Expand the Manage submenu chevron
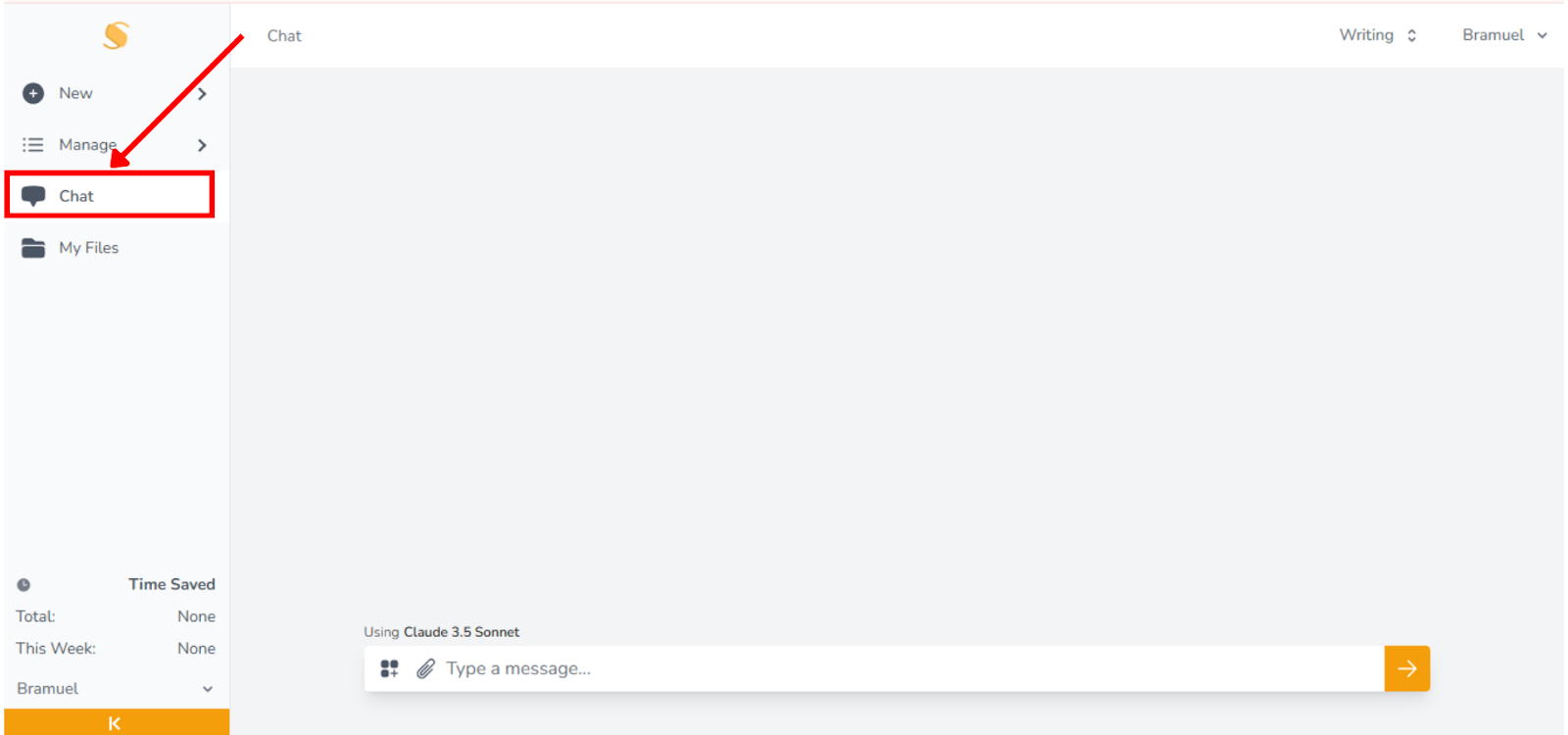Screen dimensions: 1568x735 [202, 145]
